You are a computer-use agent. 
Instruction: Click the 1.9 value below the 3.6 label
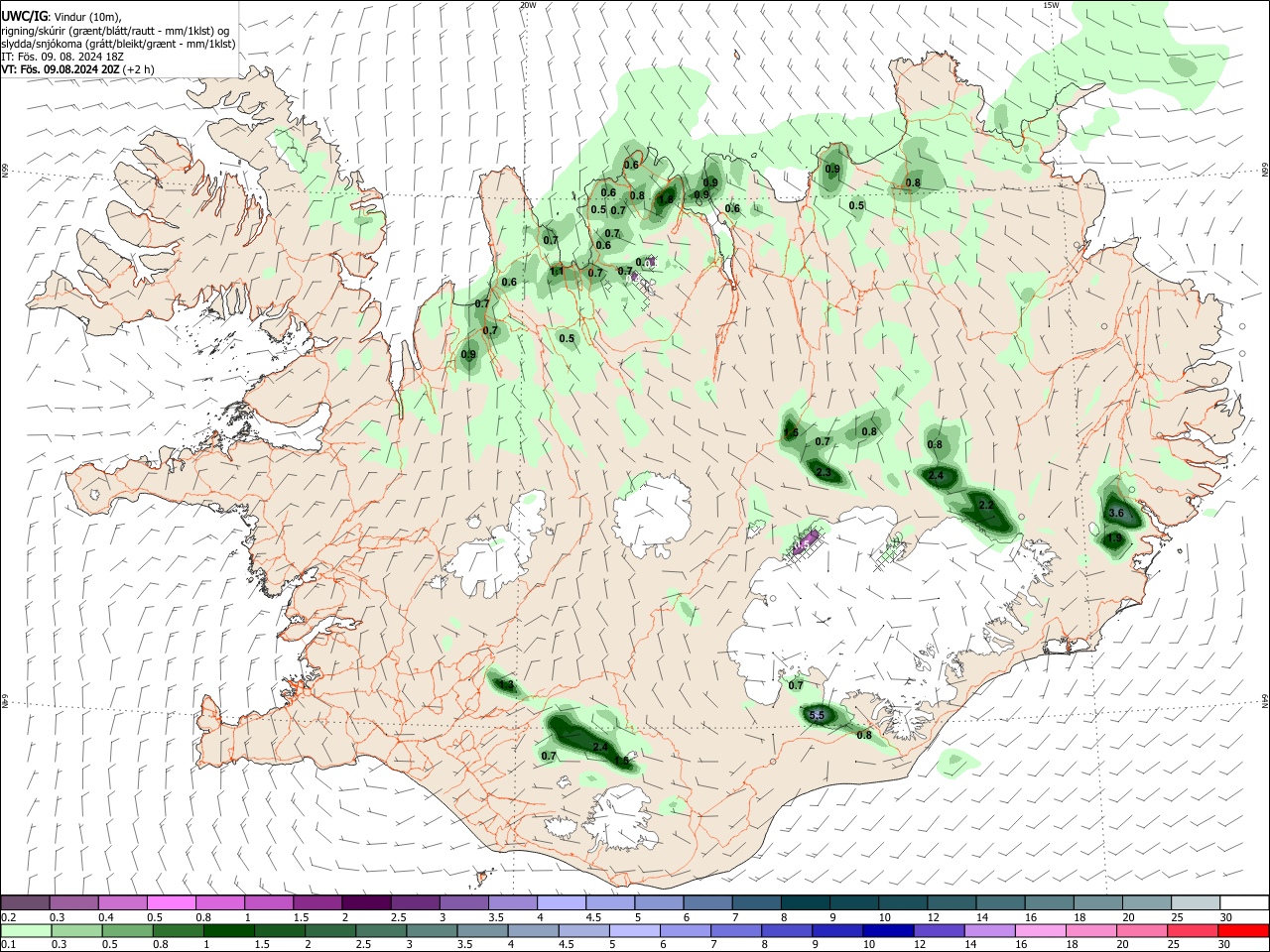click(1114, 538)
